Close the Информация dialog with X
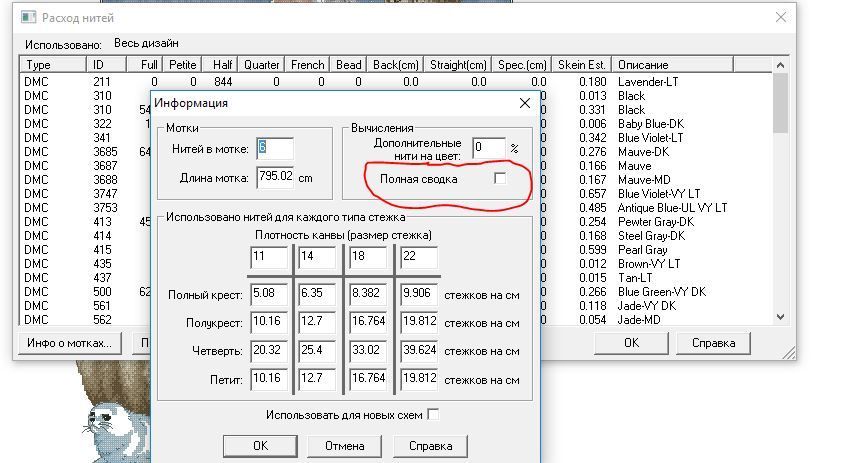This screenshot has height=463, width=841. (524, 103)
